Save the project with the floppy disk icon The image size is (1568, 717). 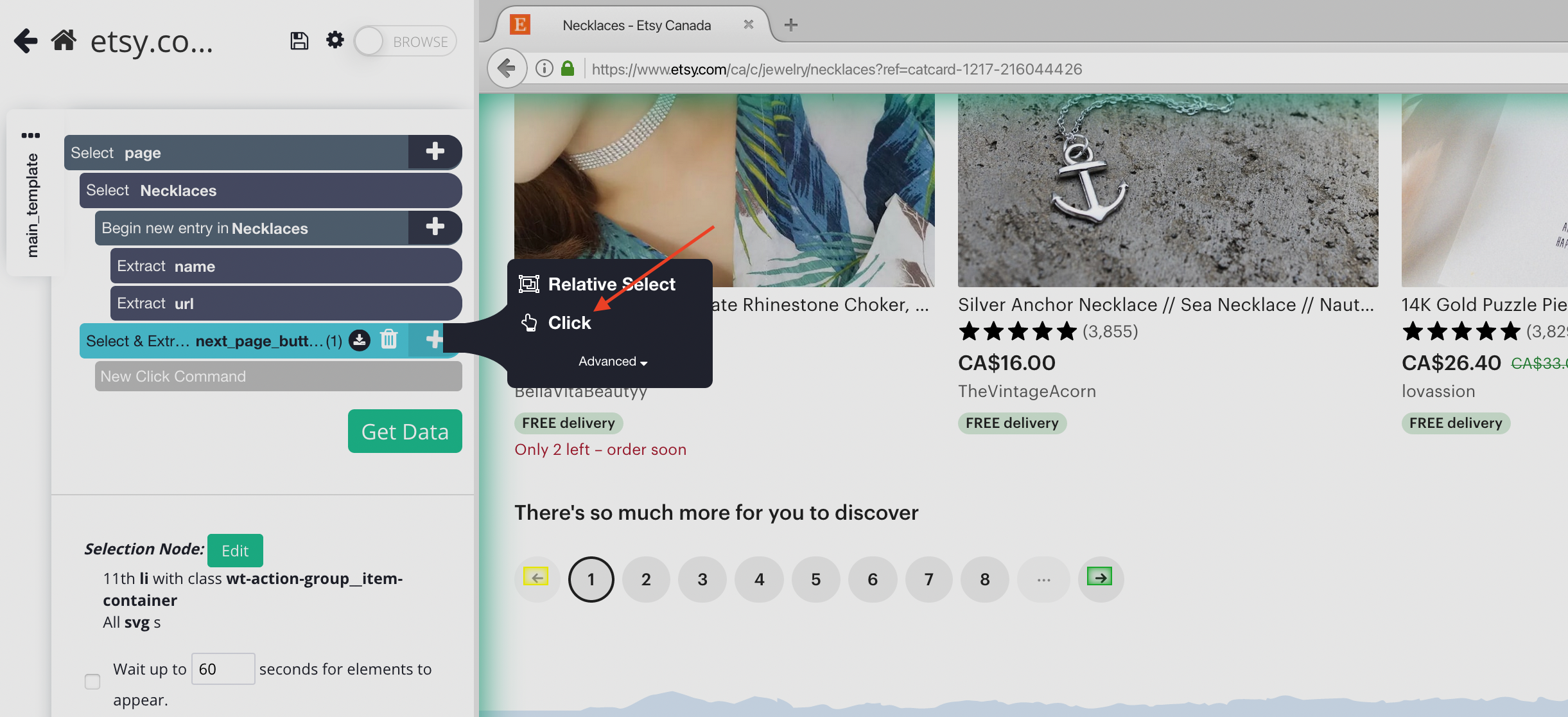coord(299,41)
